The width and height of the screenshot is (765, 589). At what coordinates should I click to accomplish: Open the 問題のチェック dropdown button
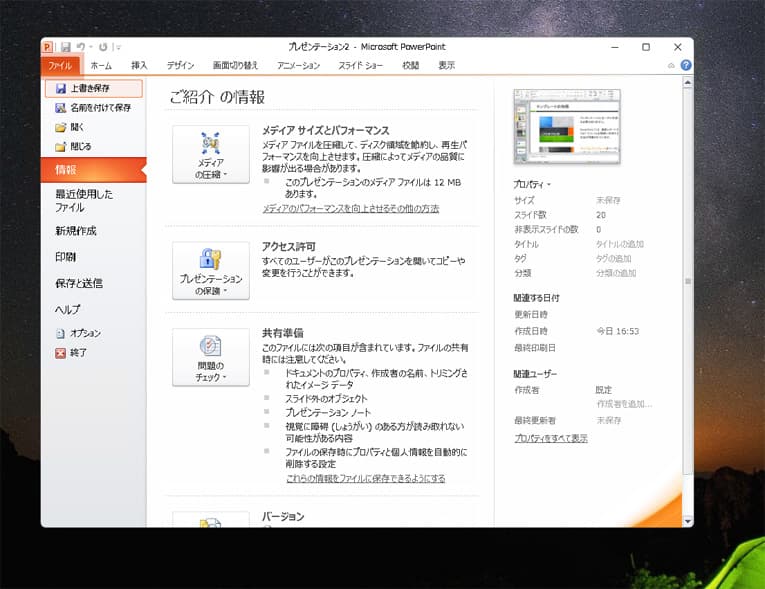(x=211, y=358)
